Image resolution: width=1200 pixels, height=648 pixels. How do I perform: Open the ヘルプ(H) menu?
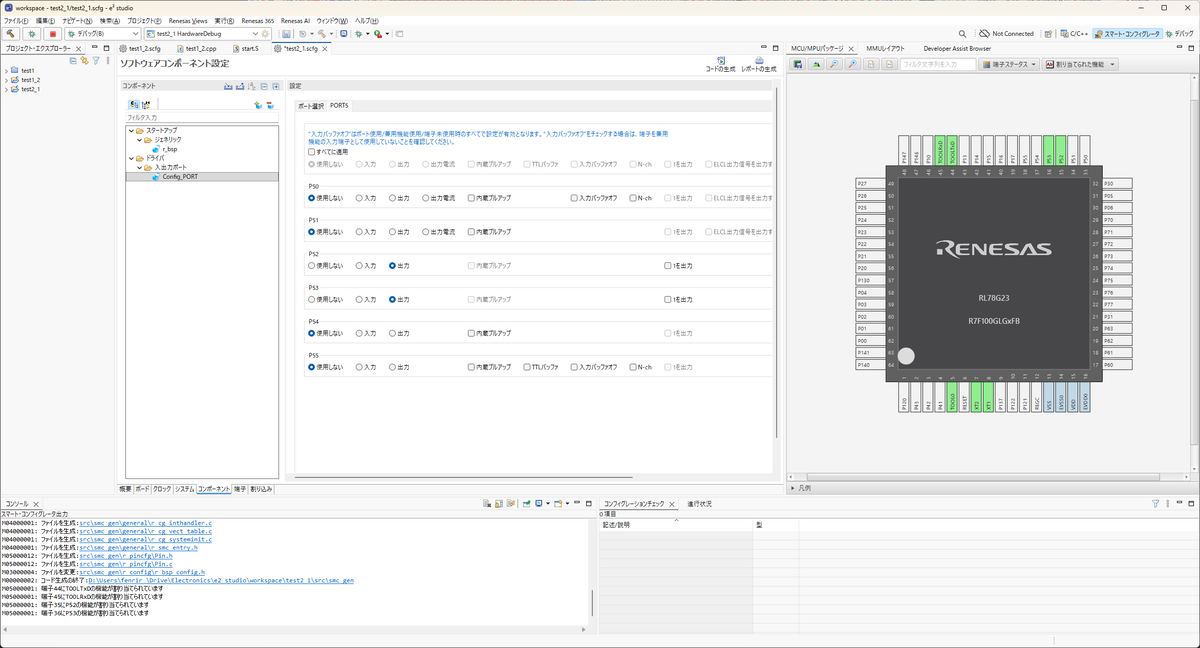(x=368, y=20)
